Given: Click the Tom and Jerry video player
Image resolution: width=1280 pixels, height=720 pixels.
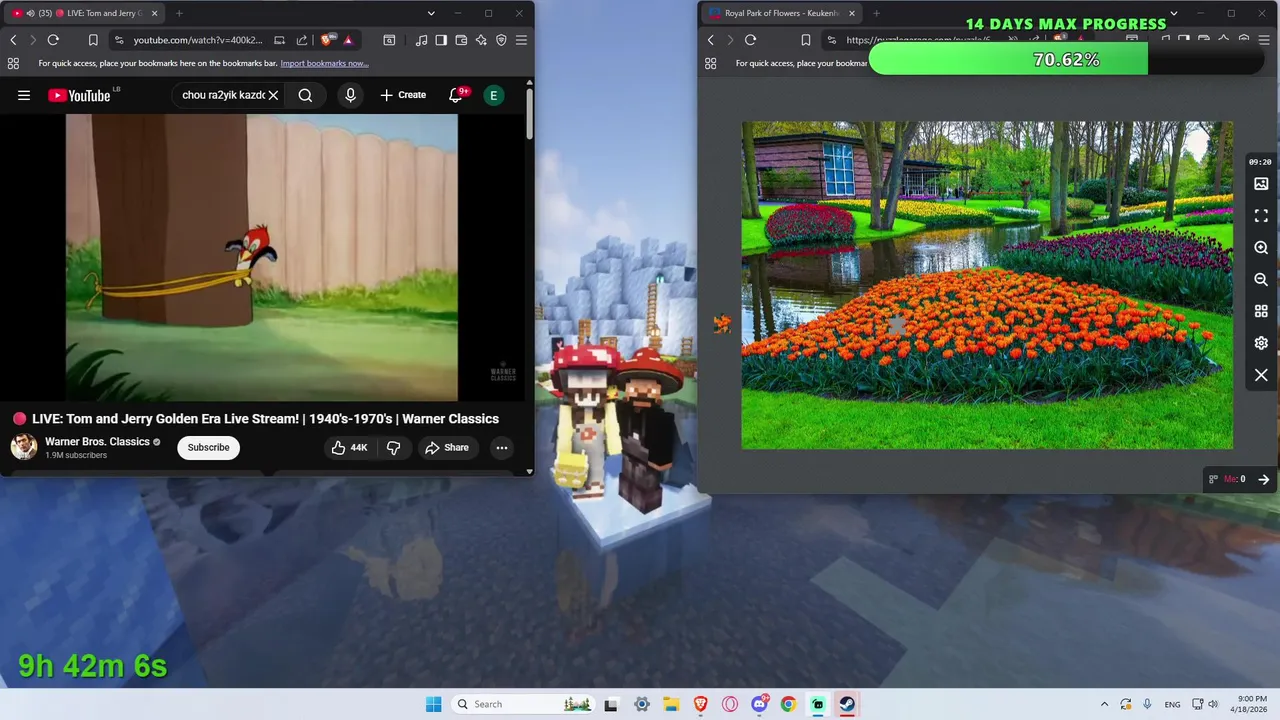Looking at the screenshot, I should [x=262, y=257].
